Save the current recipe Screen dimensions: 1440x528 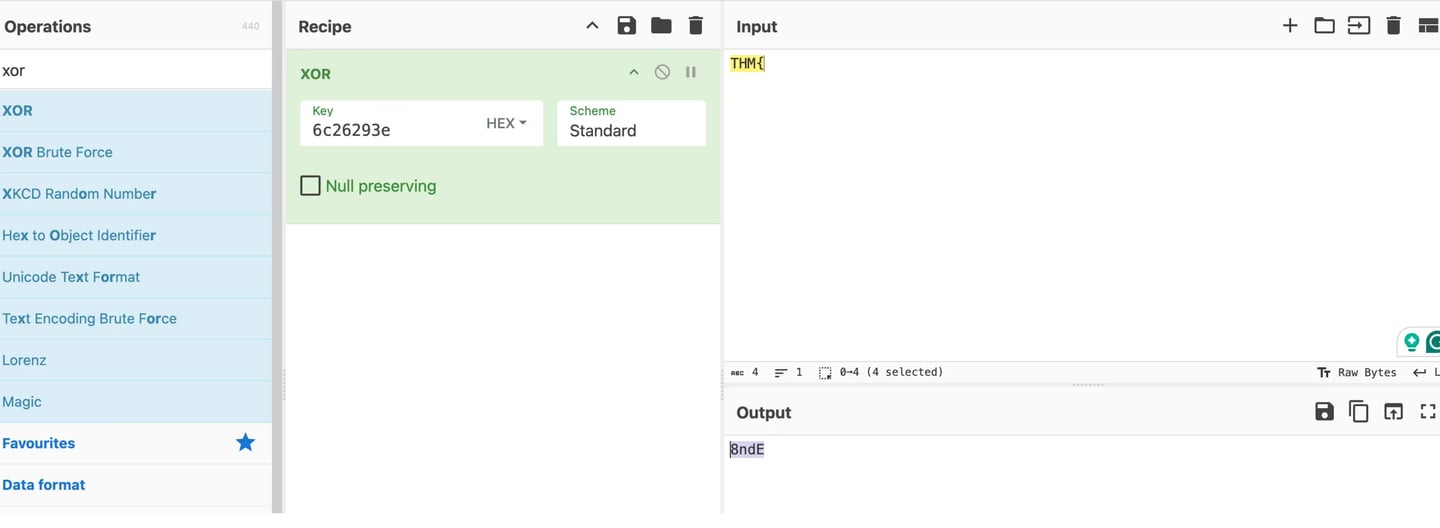(626, 26)
